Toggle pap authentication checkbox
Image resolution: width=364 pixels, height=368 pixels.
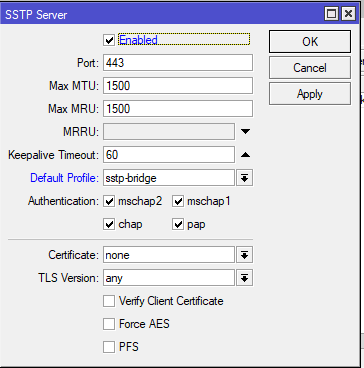click(x=178, y=225)
